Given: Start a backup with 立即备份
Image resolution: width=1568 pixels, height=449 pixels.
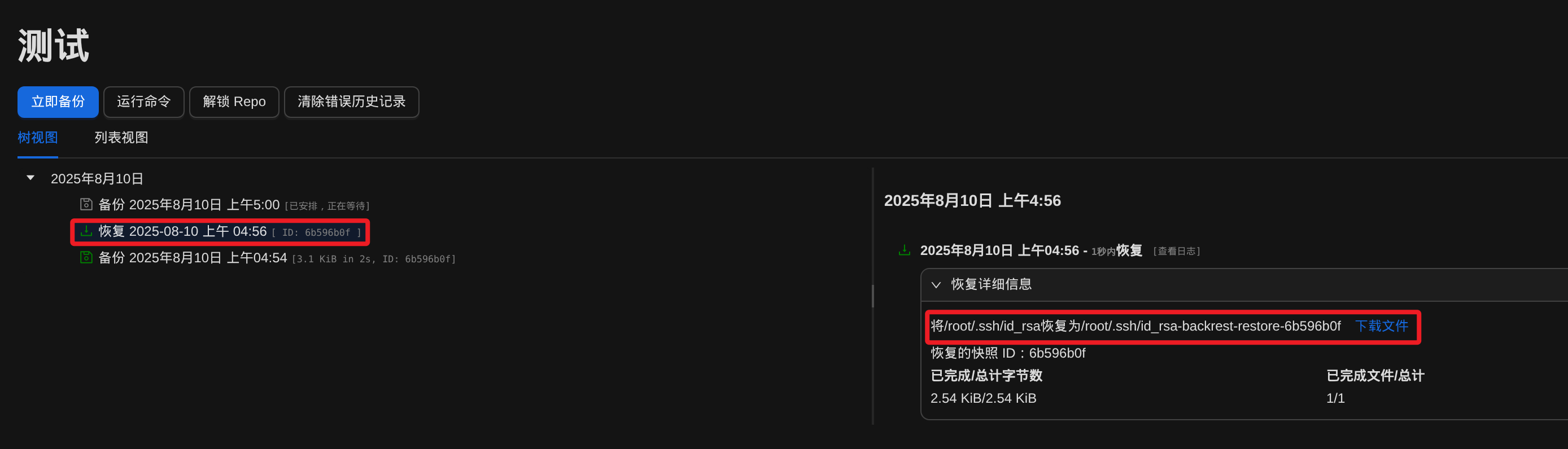Looking at the screenshot, I should coord(58,102).
